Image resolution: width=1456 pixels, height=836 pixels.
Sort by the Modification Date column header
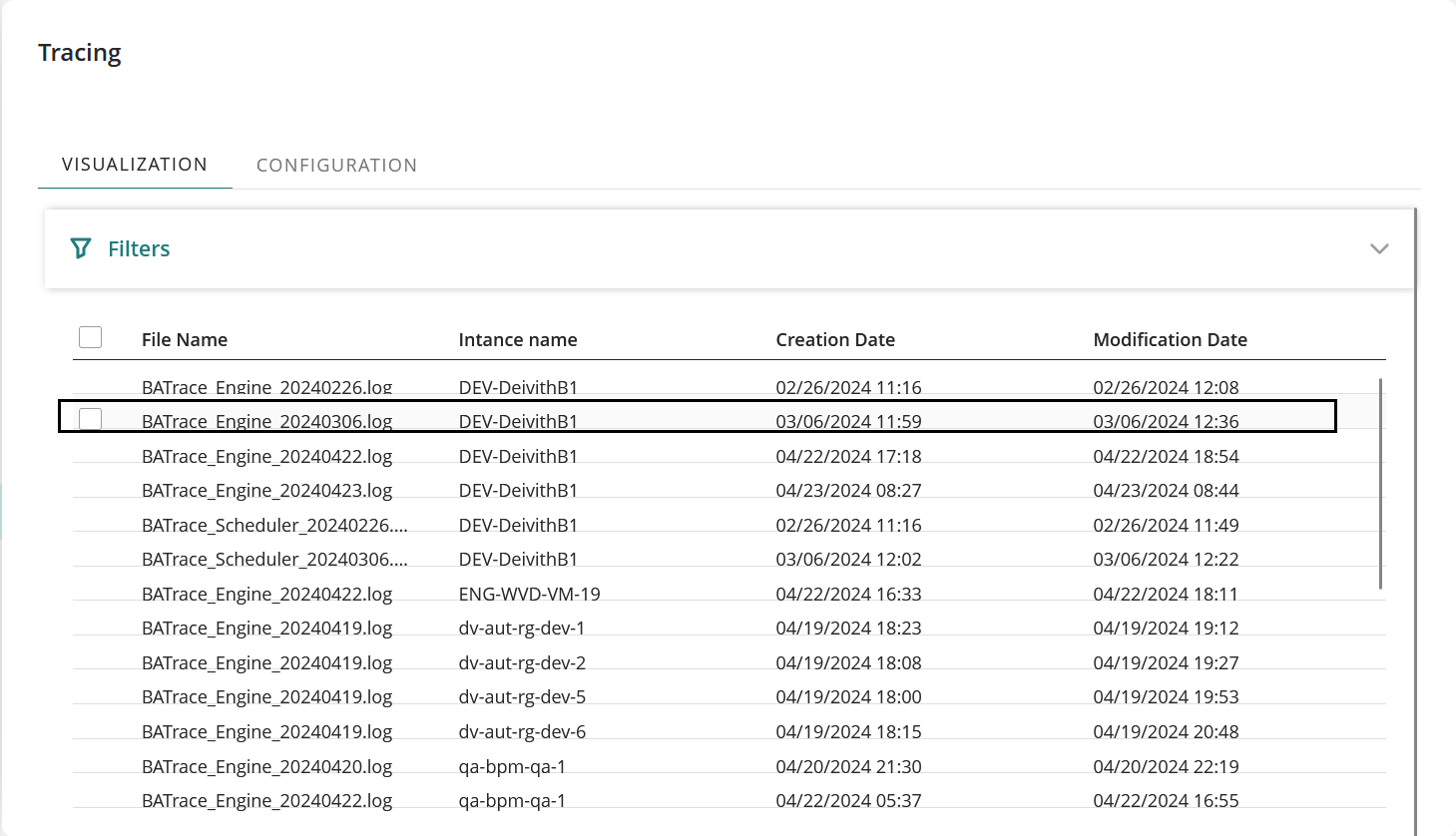click(x=1171, y=339)
